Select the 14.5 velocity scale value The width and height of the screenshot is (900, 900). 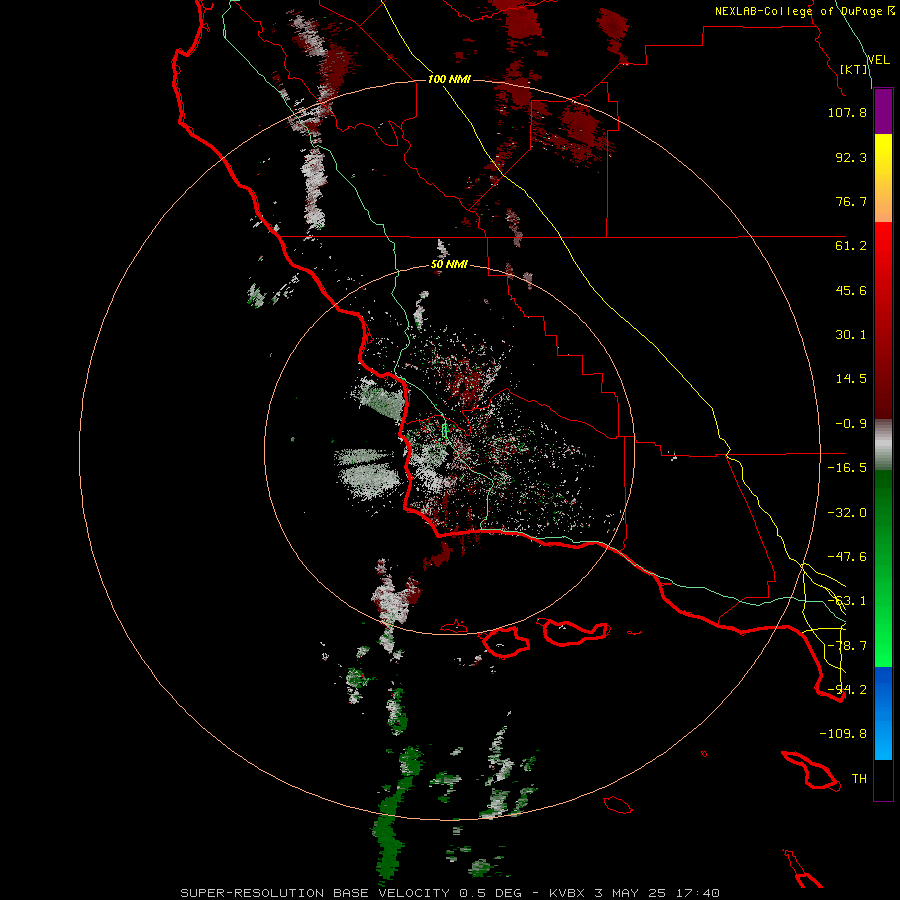coord(851,379)
